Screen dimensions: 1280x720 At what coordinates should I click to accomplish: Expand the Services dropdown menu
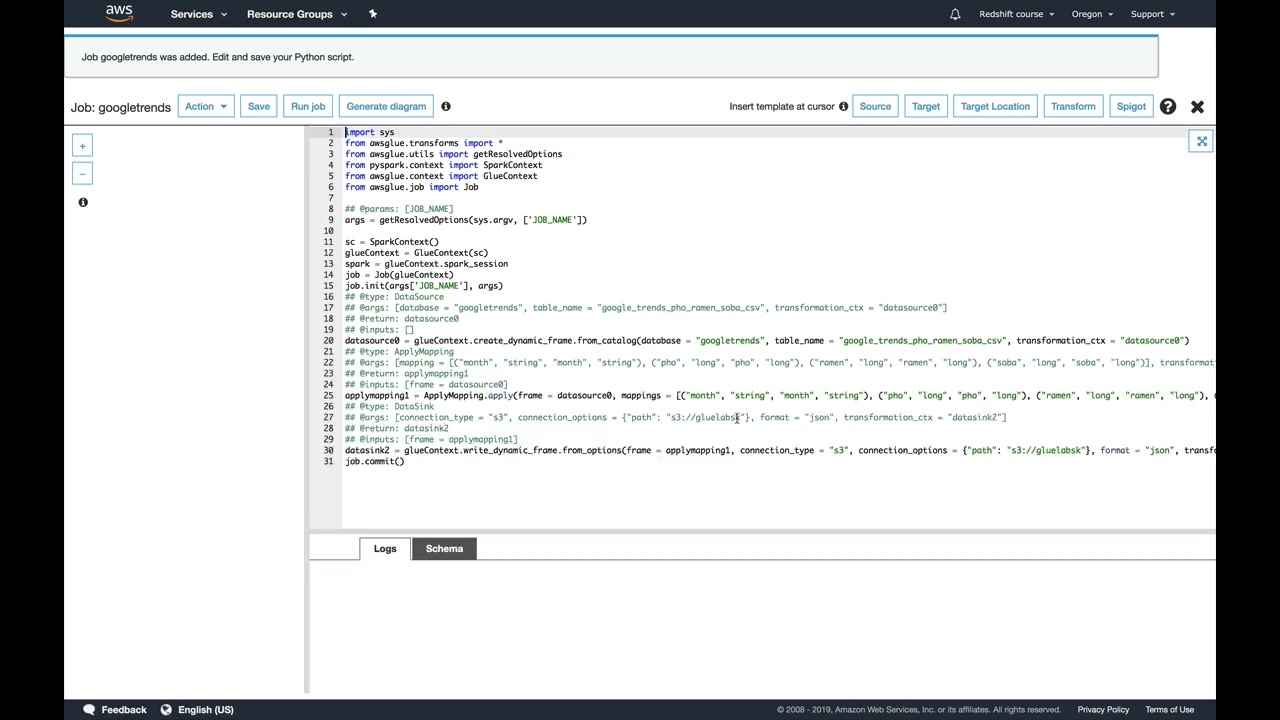tap(198, 14)
